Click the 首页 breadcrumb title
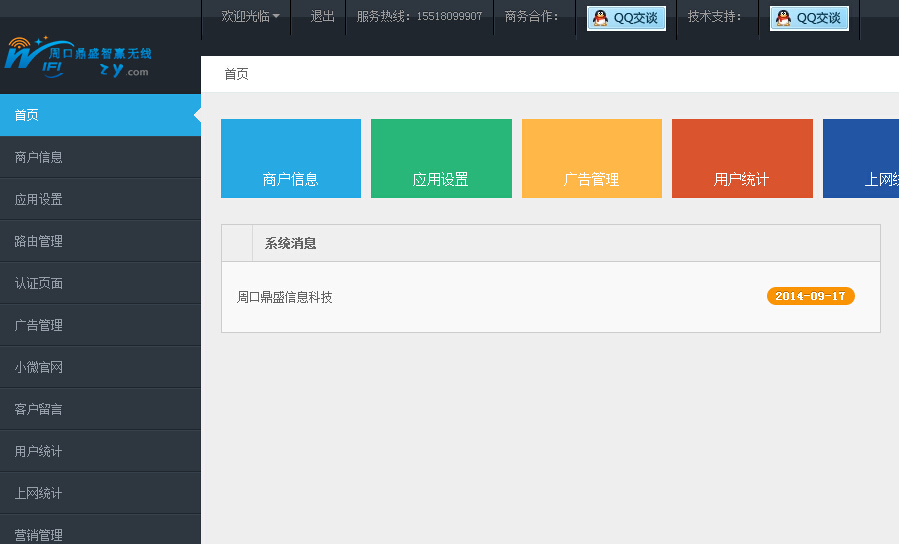 236,74
